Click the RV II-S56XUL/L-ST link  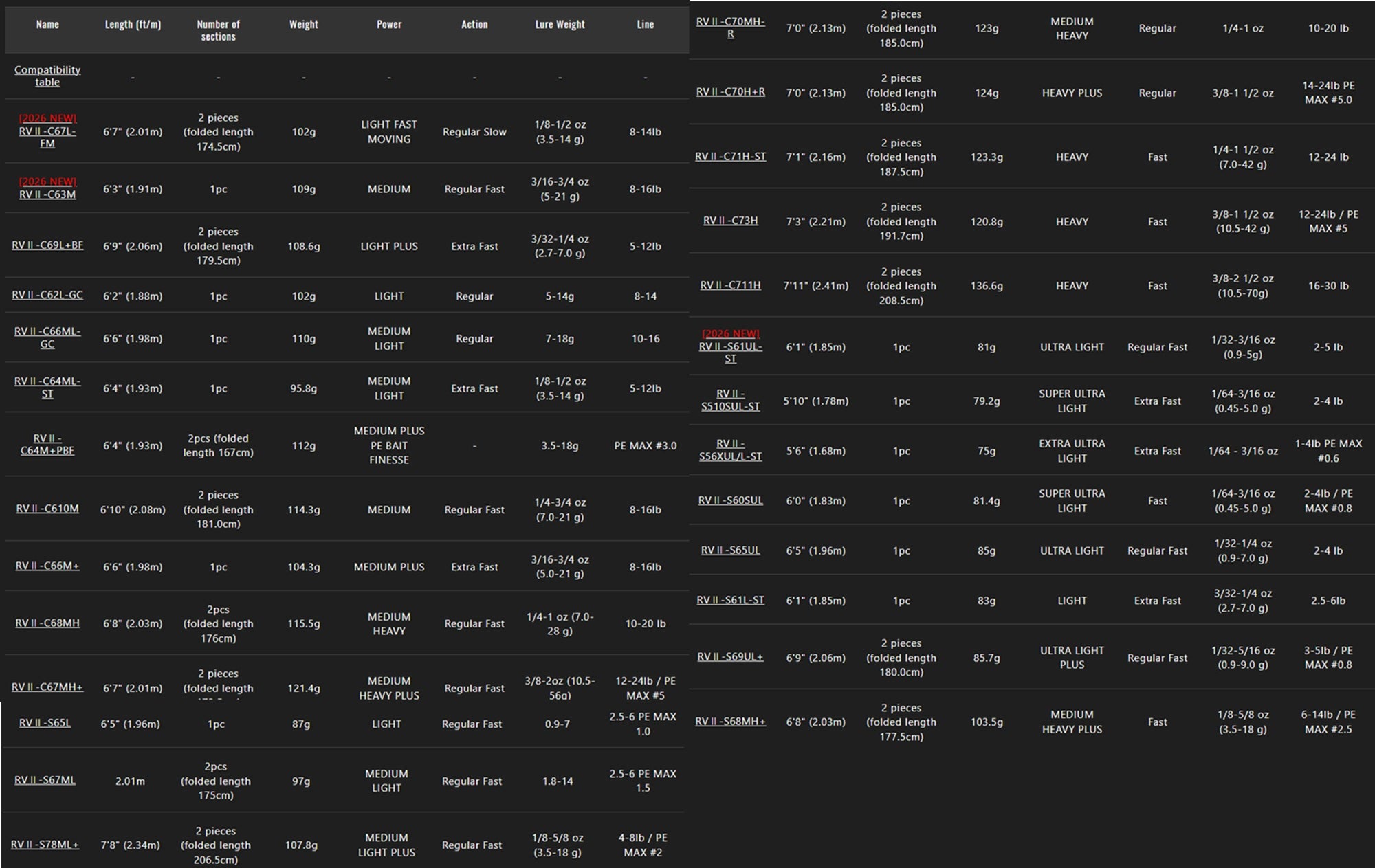click(730, 450)
